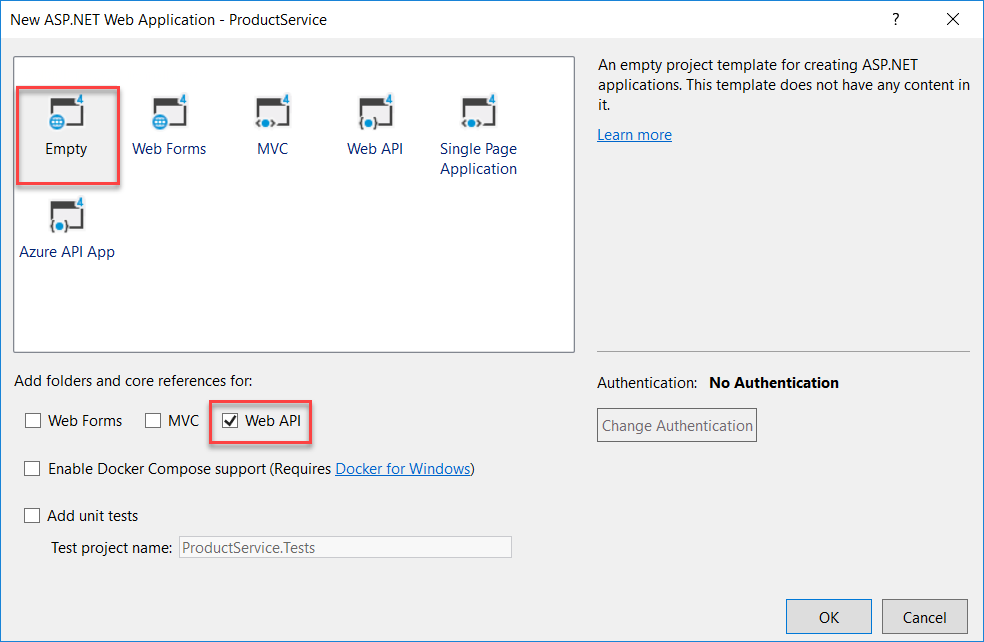Select the Azure API App template

66,228
